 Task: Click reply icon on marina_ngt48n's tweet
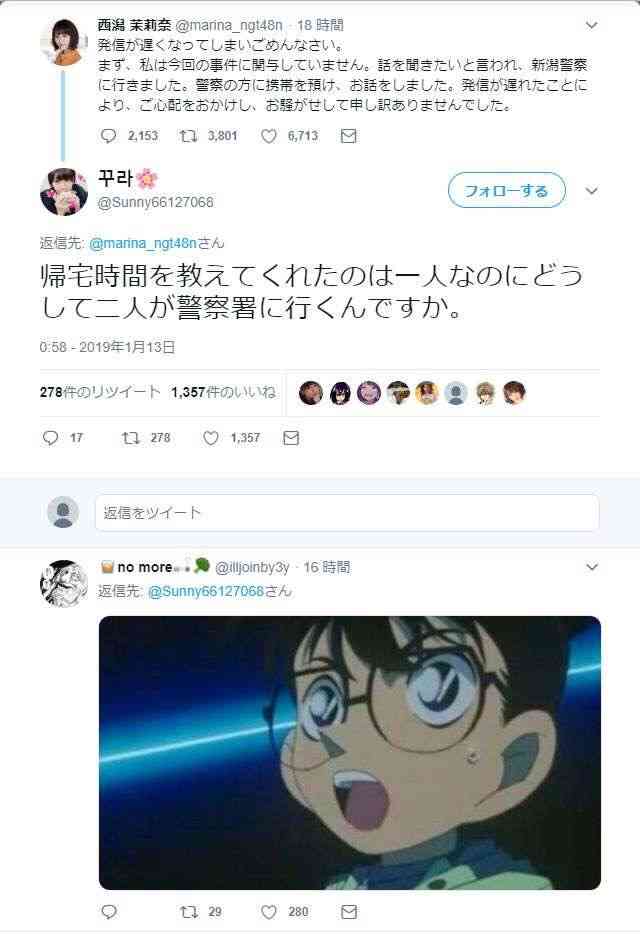tap(108, 136)
